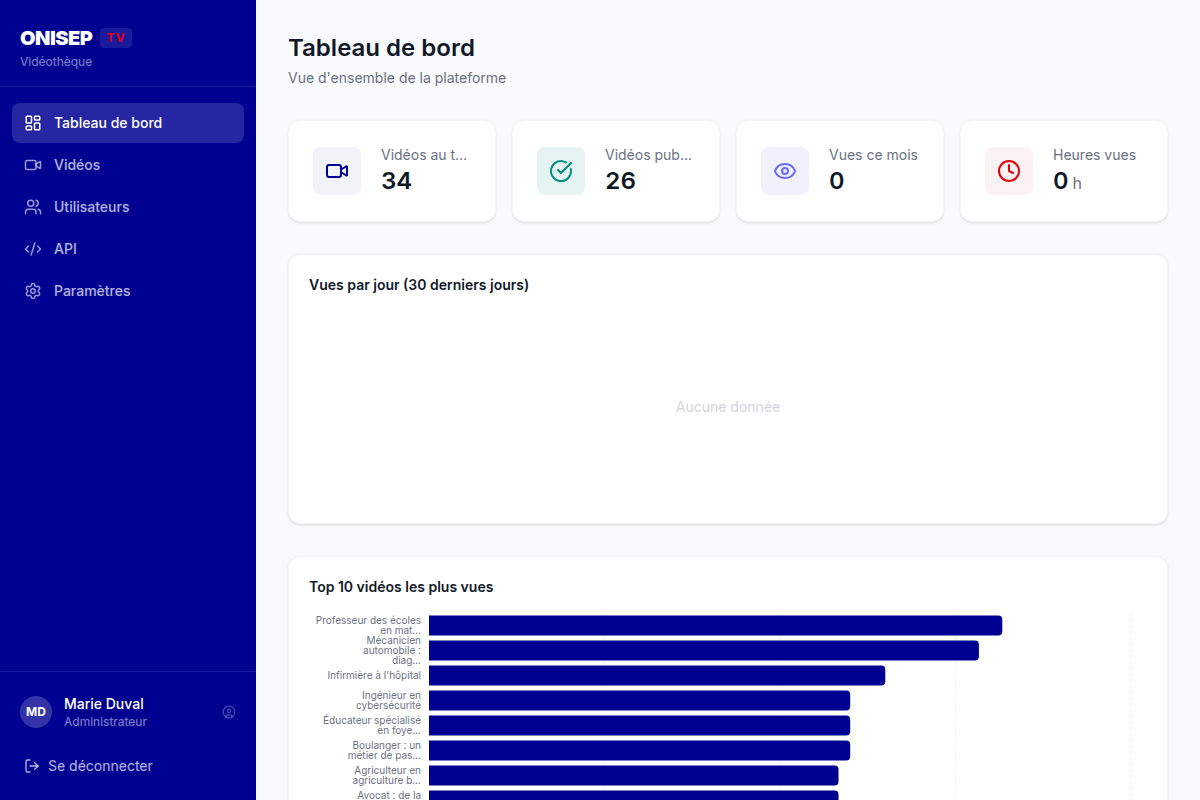Click the gear icon beside Paramètres
1200x800 pixels.
(x=33, y=291)
